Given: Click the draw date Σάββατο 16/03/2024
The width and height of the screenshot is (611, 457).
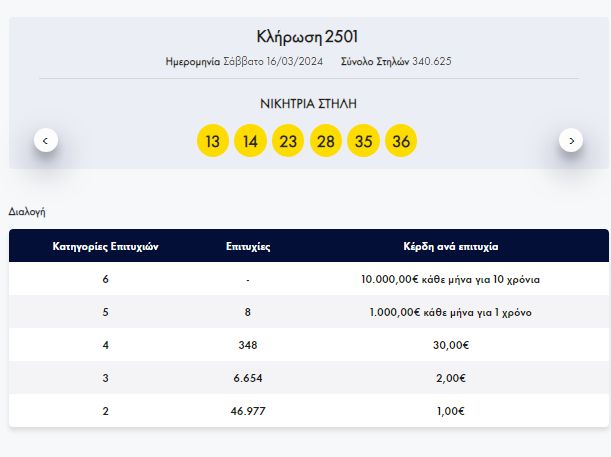Looking at the screenshot, I should tap(273, 62).
